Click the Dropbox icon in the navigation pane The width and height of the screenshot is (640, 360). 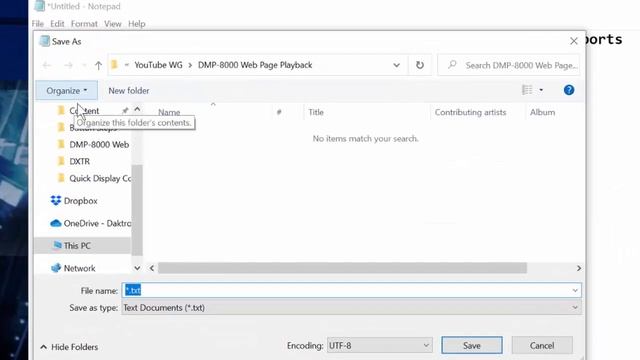click(x=56, y=200)
